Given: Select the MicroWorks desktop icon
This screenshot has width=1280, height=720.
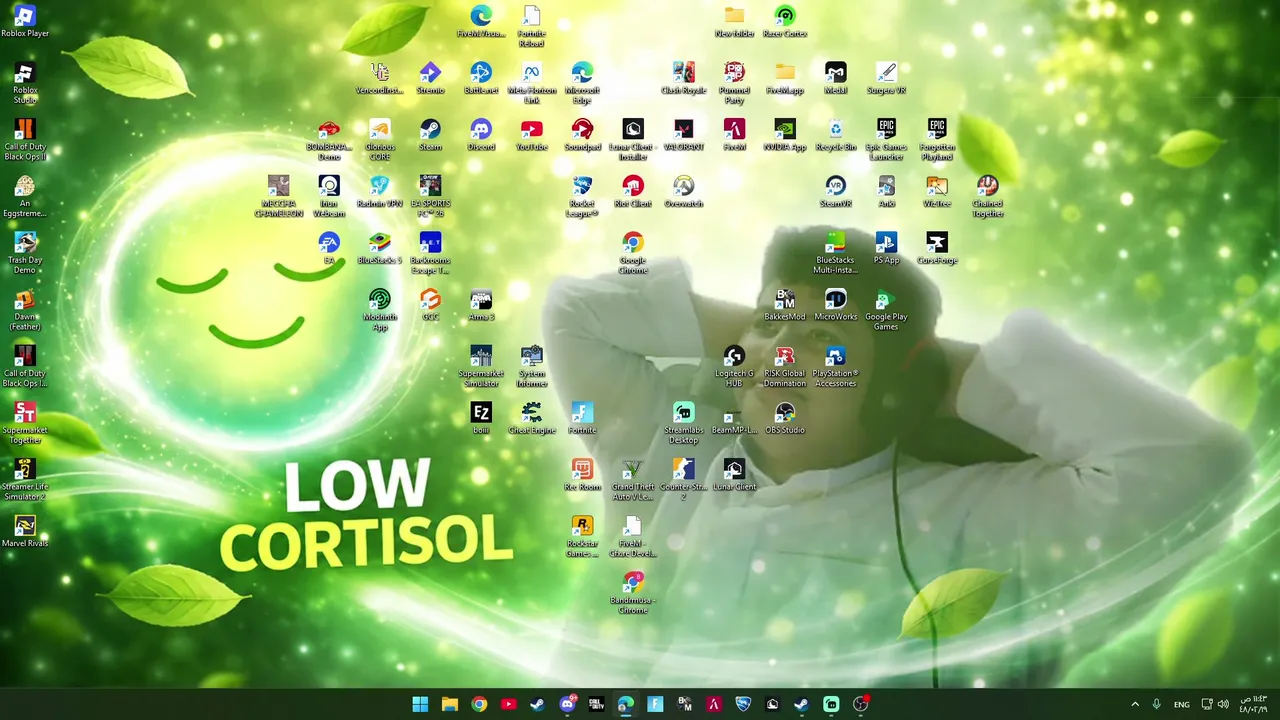Looking at the screenshot, I should [836, 304].
